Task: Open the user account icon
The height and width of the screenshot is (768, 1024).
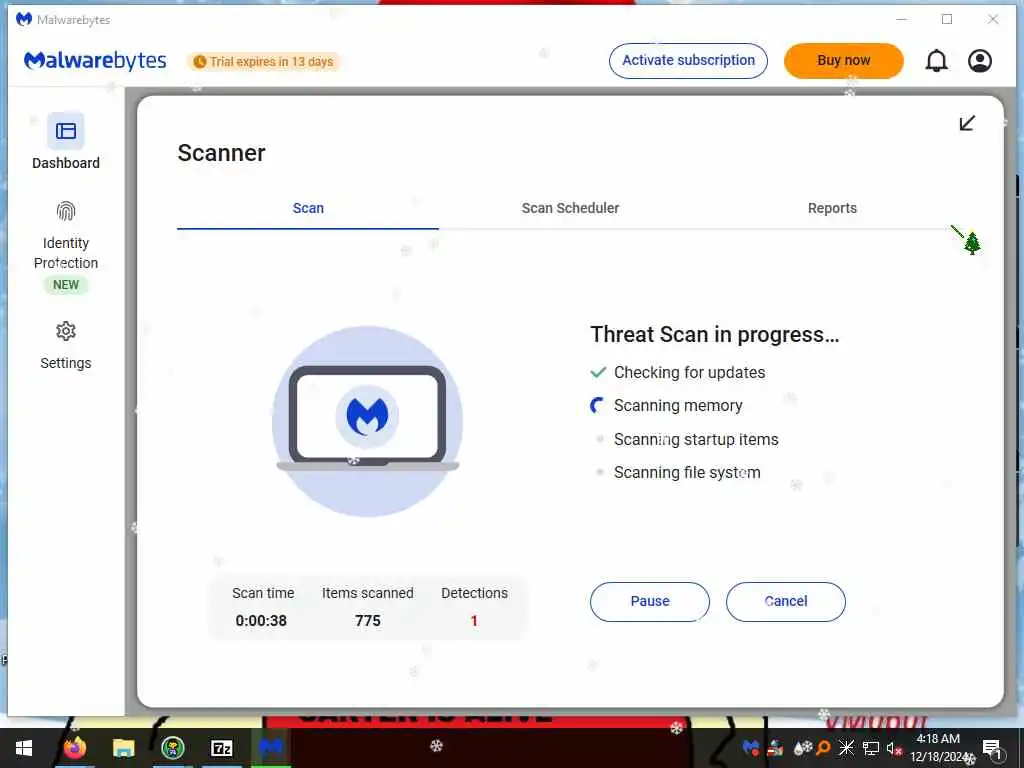Action: coord(980,61)
